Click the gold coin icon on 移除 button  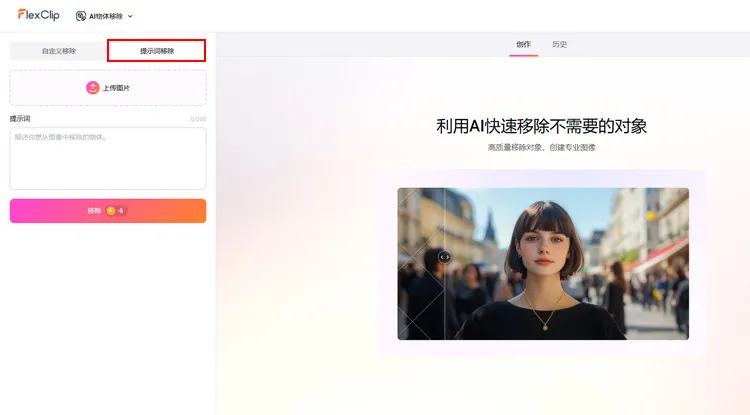coord(110,211)
